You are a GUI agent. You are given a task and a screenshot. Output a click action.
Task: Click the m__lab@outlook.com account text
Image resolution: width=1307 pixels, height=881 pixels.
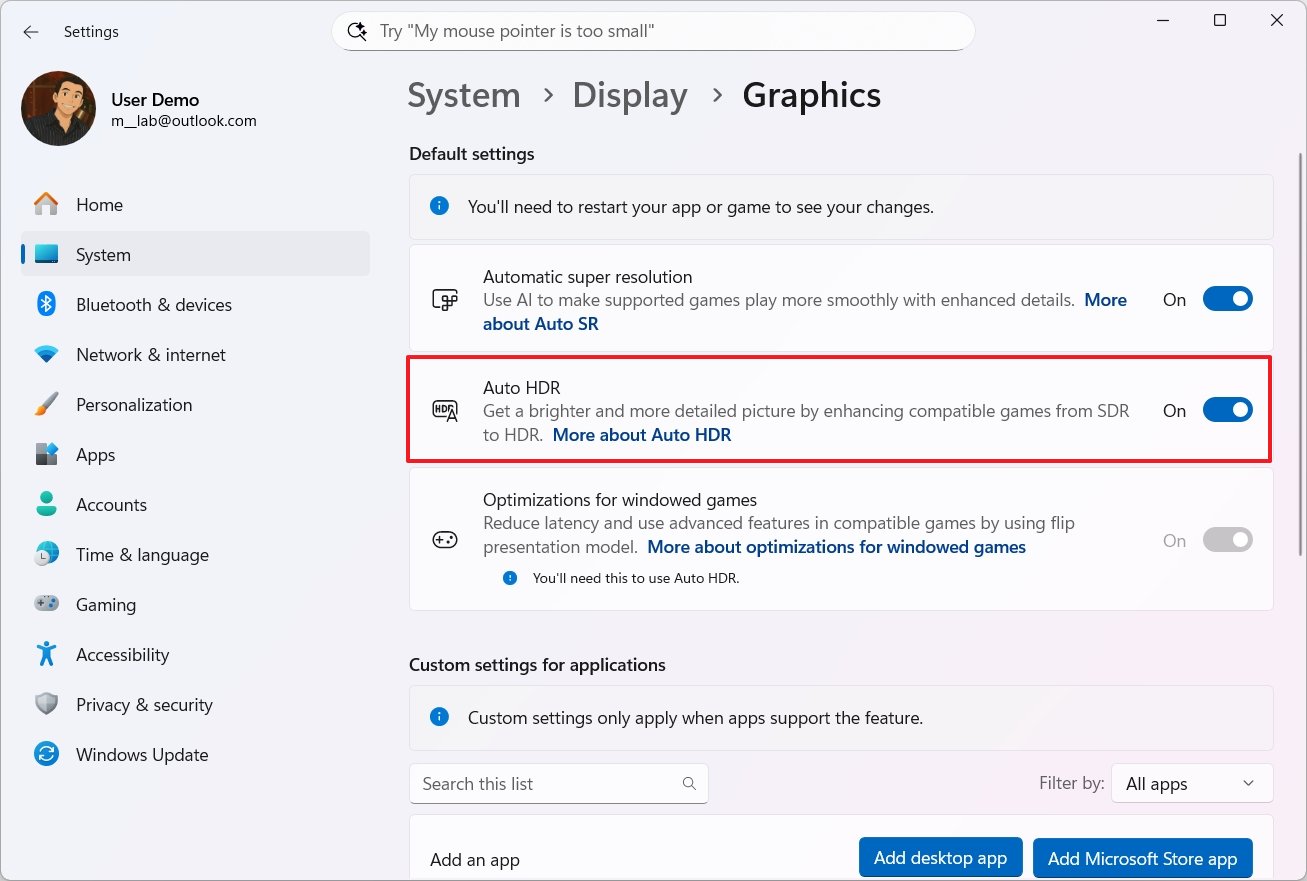click(184, 121)
